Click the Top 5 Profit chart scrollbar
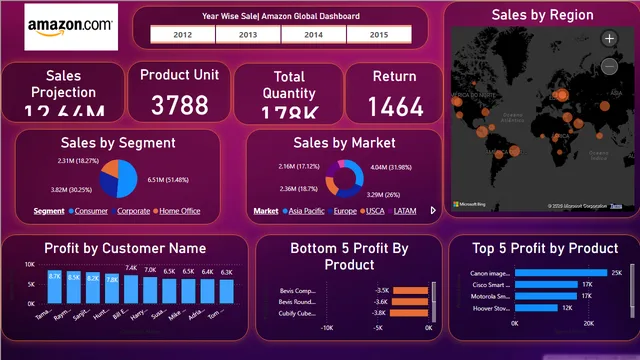This screenshot has height=360, width=640. pyautogui.click(x=632, y=291)
